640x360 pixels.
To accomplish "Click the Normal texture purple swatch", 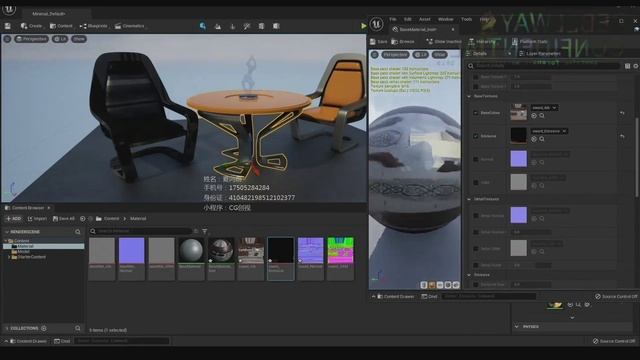I will coord(518,159).
